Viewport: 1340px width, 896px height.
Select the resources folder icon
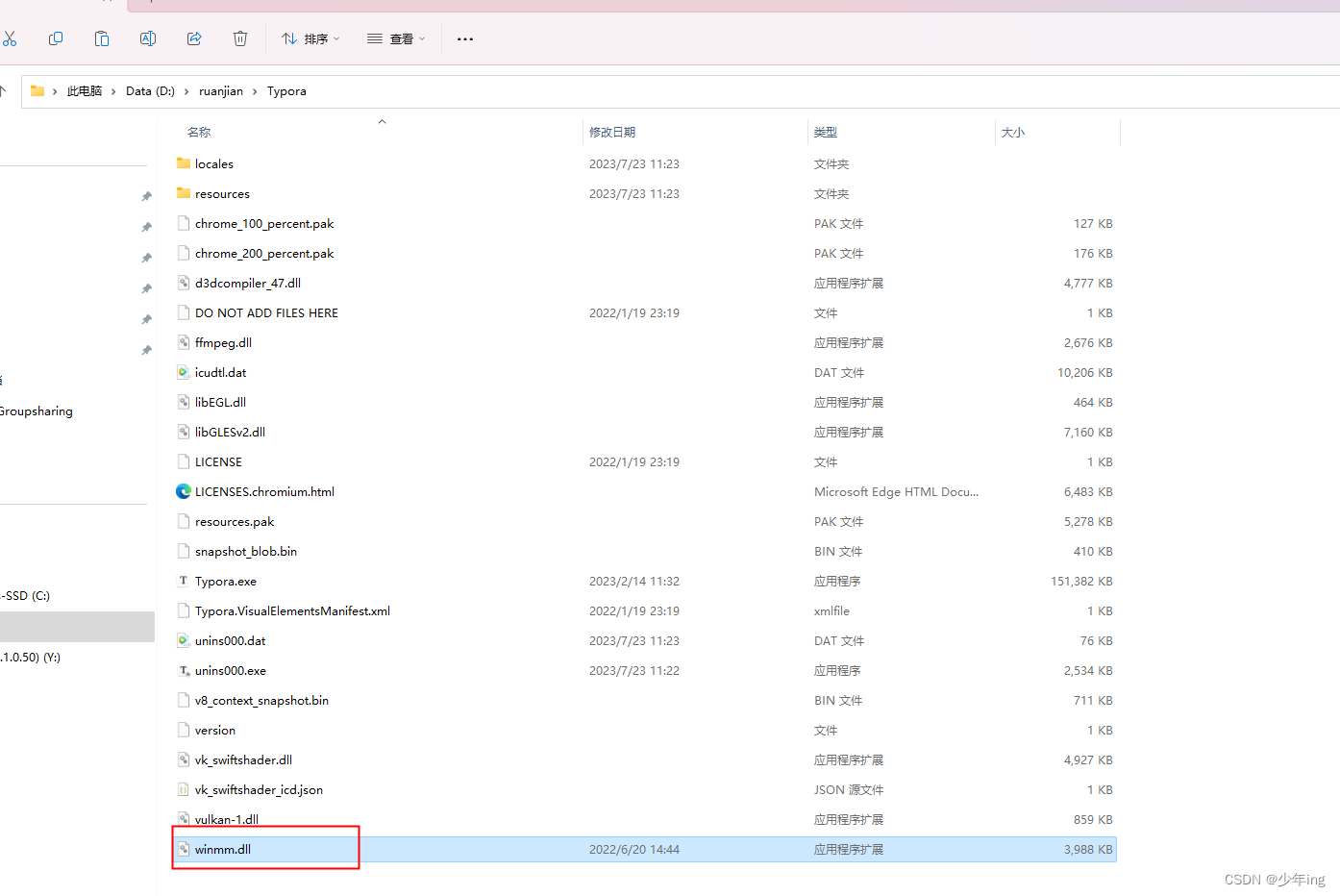coord(184,193)
